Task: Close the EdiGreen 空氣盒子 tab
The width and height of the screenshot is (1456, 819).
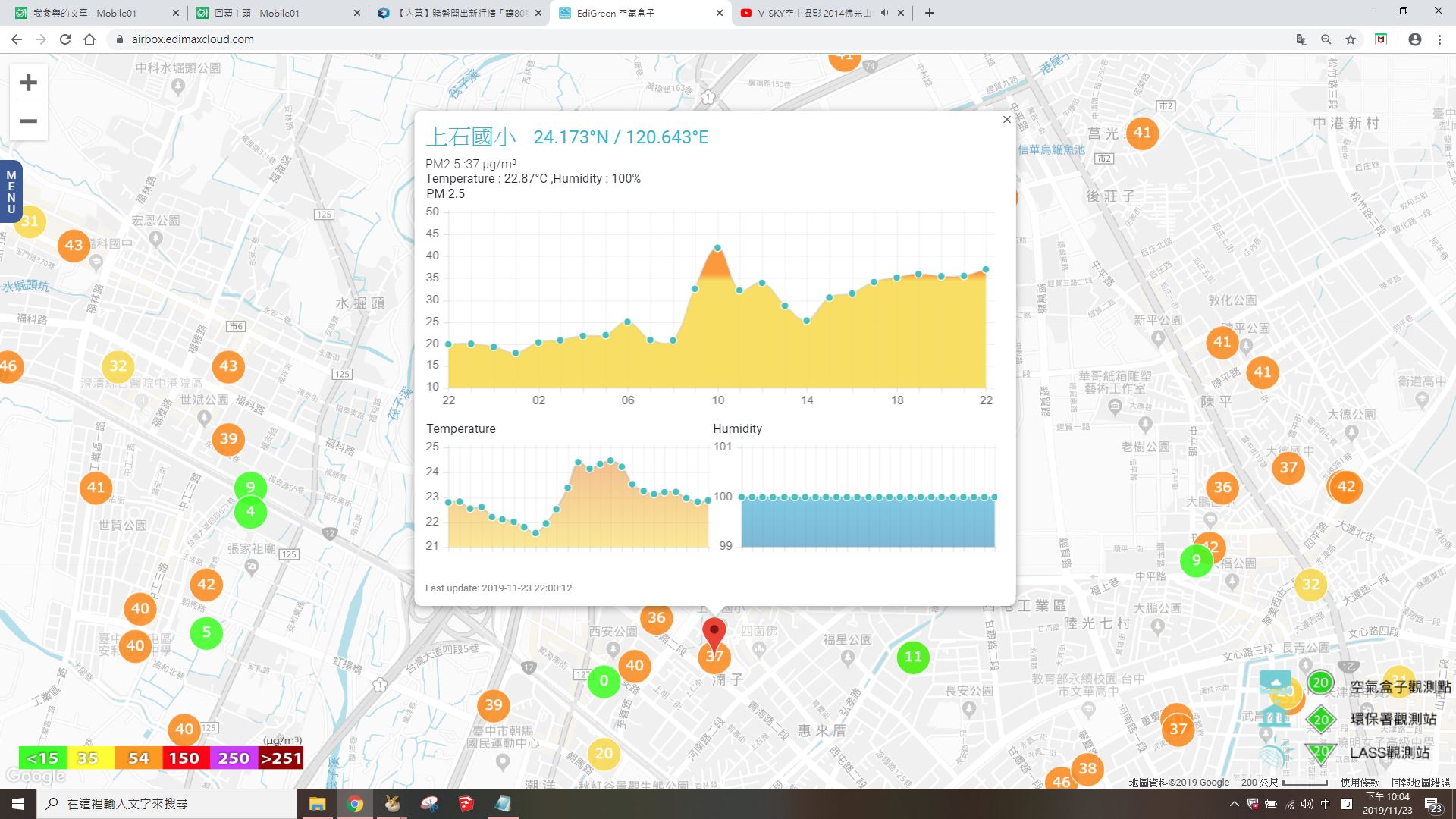Action: [x=719, y=13]
